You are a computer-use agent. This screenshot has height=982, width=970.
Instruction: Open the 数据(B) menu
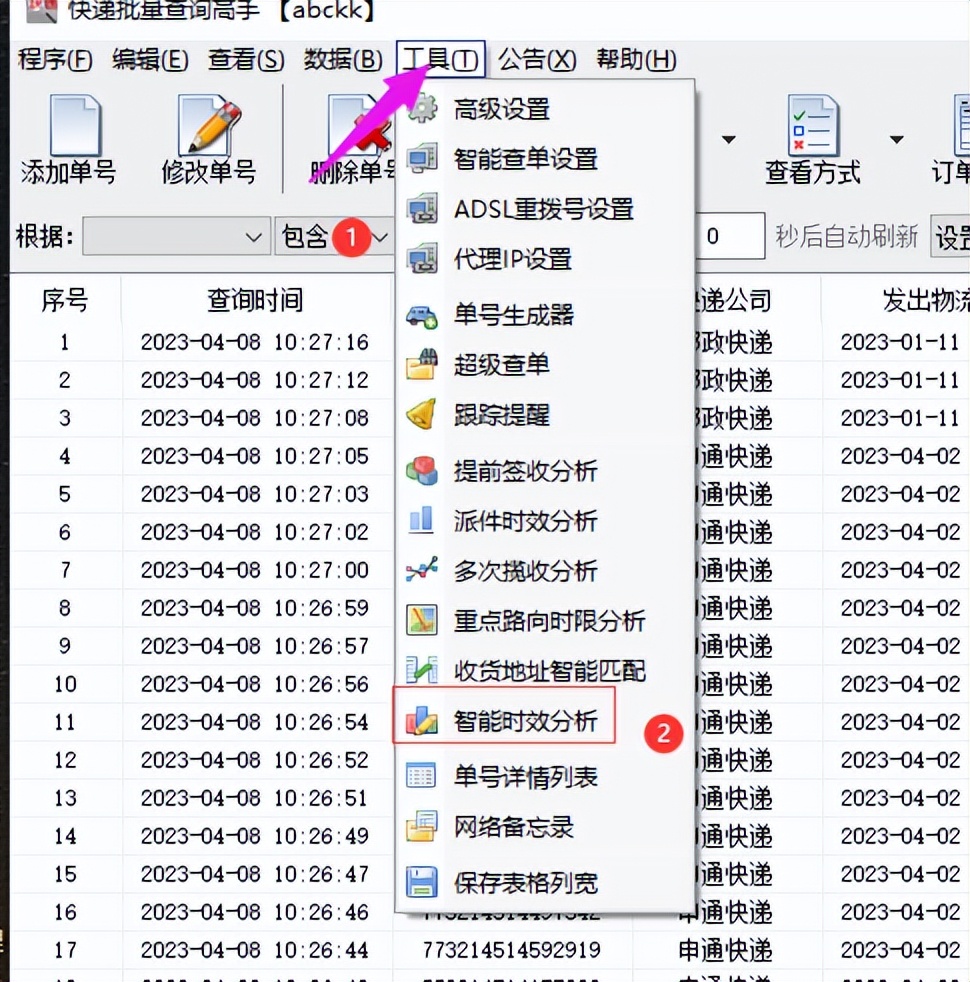coord(343,59)
